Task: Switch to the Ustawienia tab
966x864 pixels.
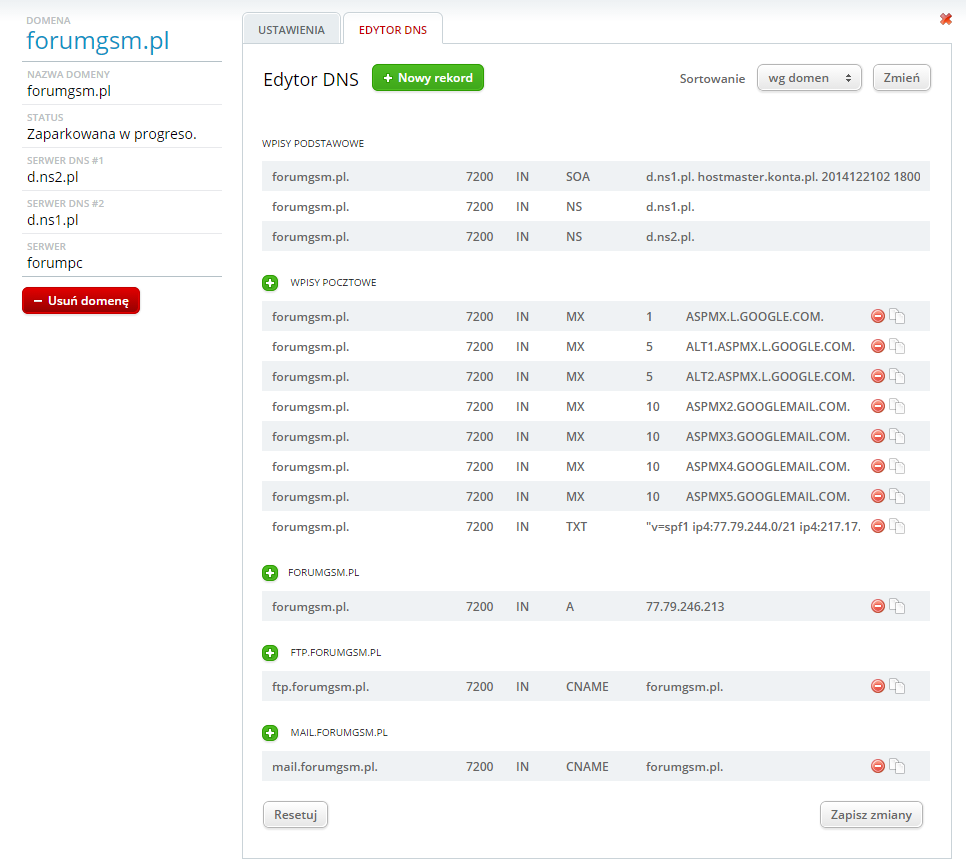Action: 291,30
